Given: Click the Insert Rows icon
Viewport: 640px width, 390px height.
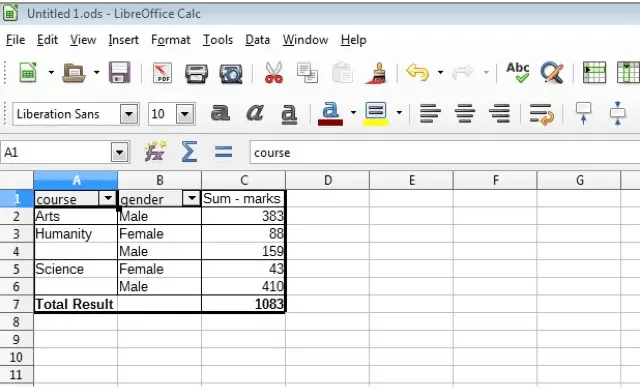Looking at the screenshot, I should (x=594, y=72).
